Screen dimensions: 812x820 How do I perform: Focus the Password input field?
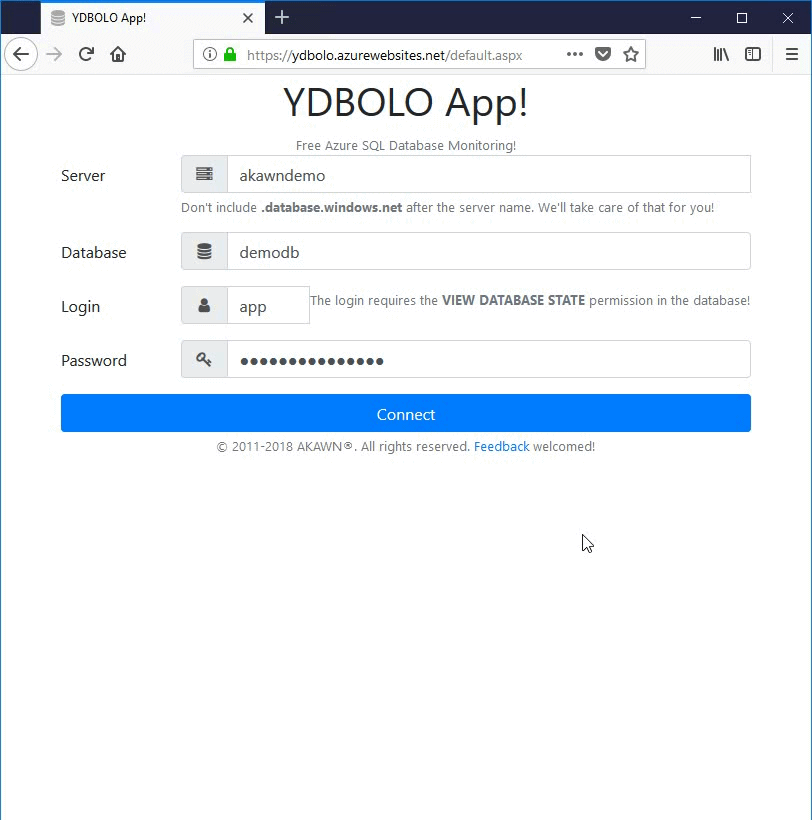click(489, 359)
